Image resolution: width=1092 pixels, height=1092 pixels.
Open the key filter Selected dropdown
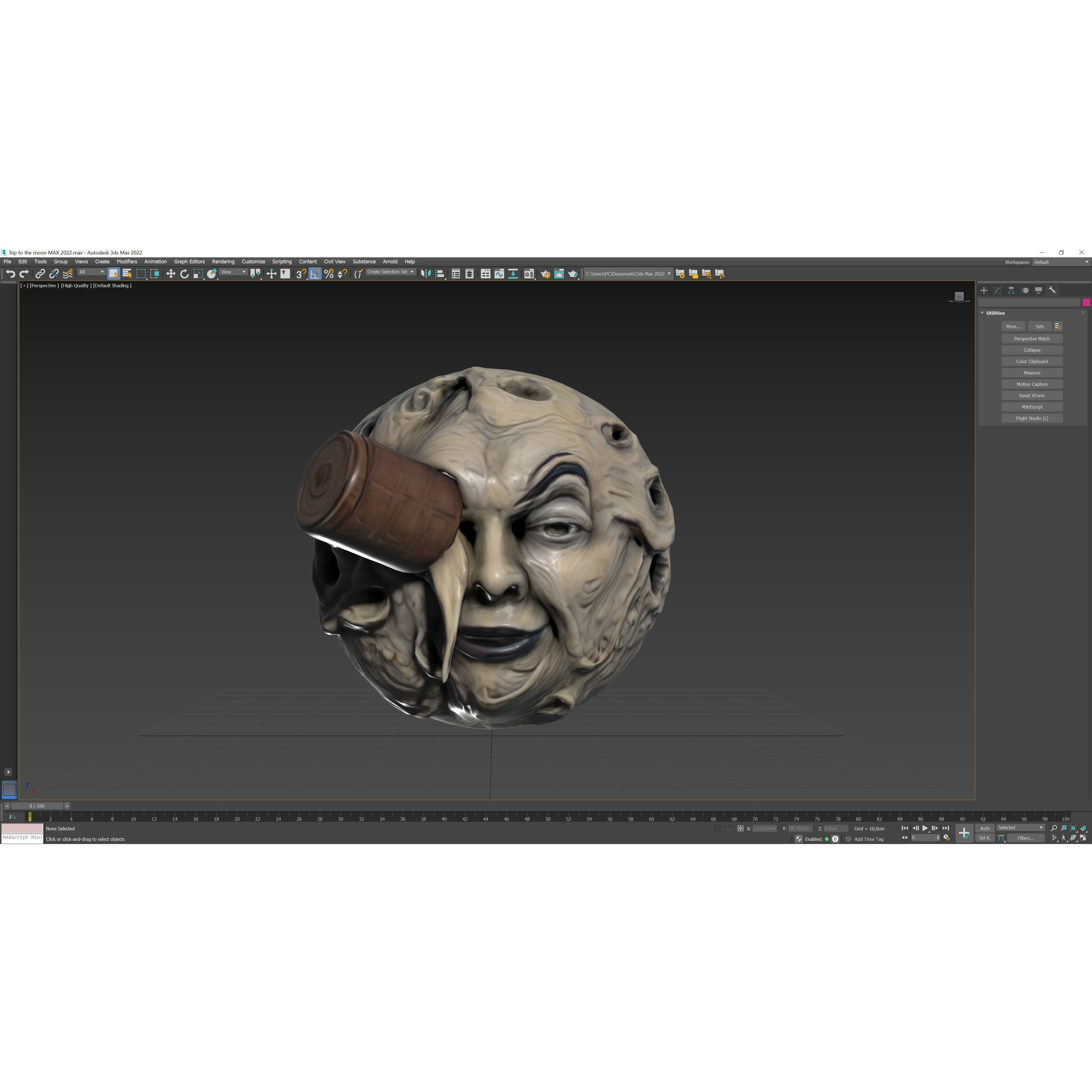[x=1020, y=828]
